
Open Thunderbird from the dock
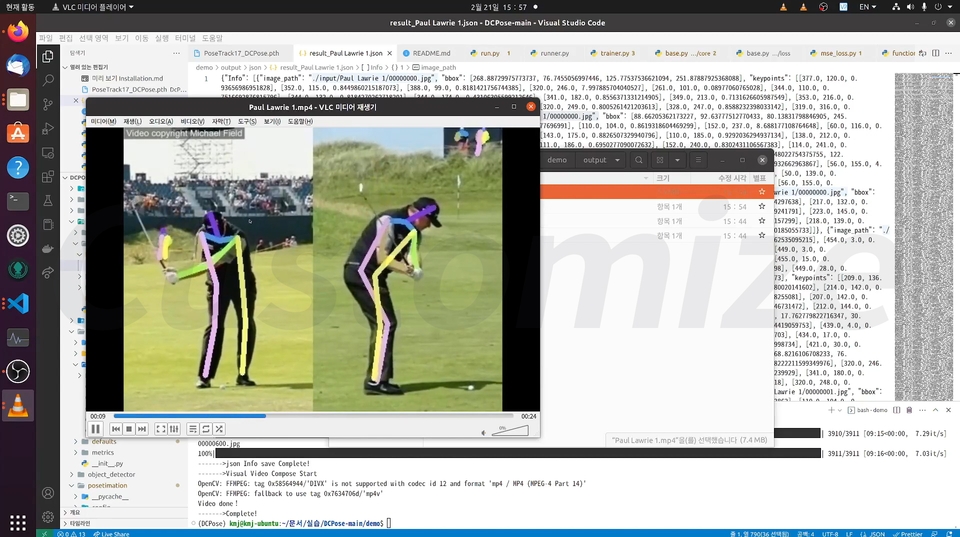click(18, 66)
